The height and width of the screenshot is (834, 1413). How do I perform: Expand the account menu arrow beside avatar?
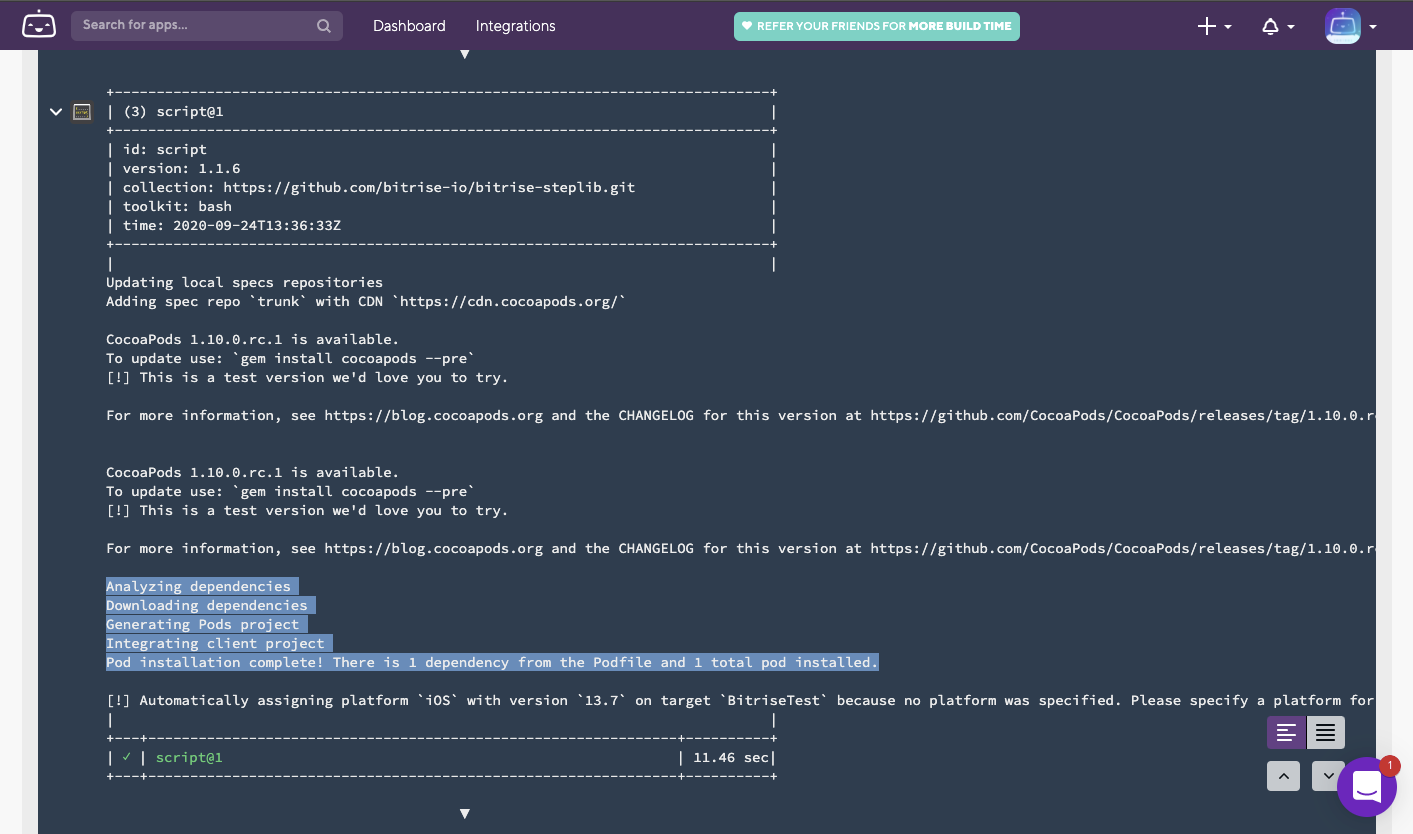click(x=1373, y=27)
